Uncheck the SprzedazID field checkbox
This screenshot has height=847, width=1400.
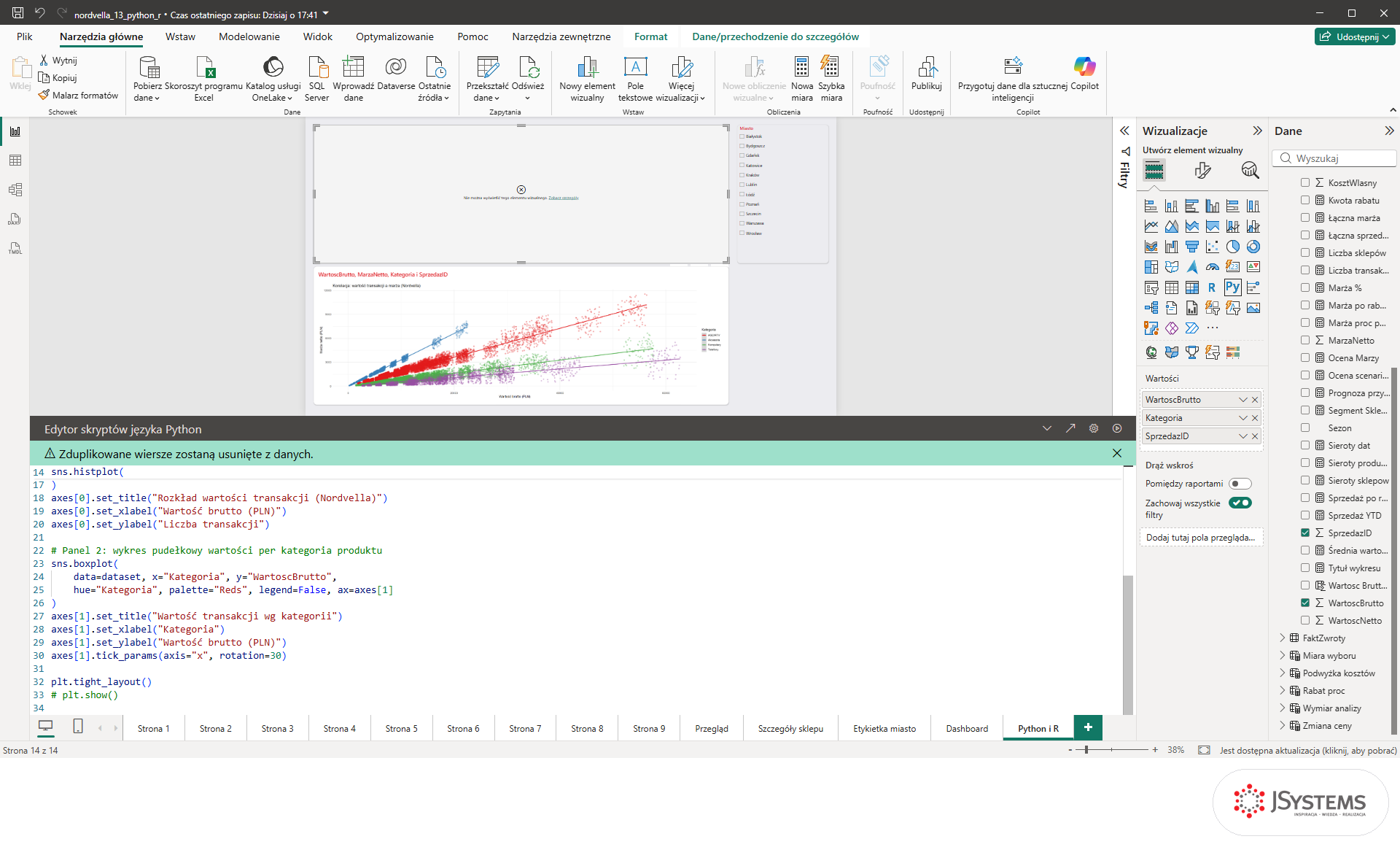click(1305, 533)
